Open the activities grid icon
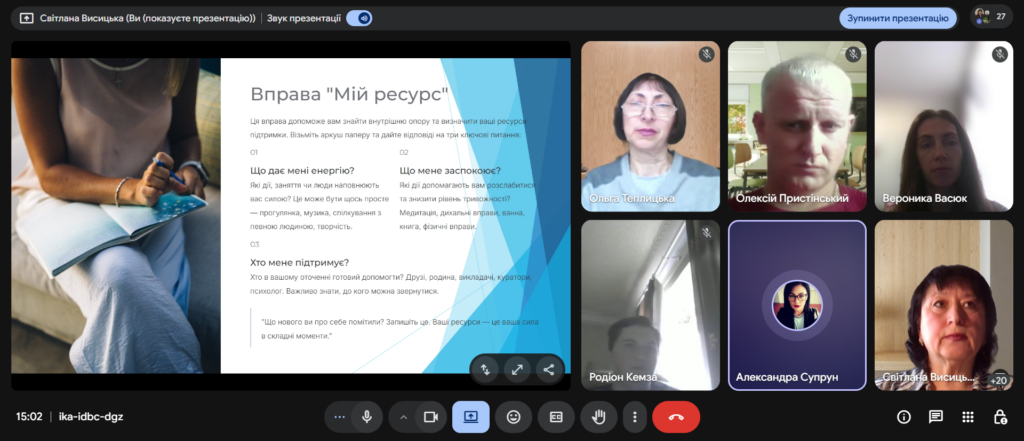The image size is (1024, 441). click(x=968, y=417)
